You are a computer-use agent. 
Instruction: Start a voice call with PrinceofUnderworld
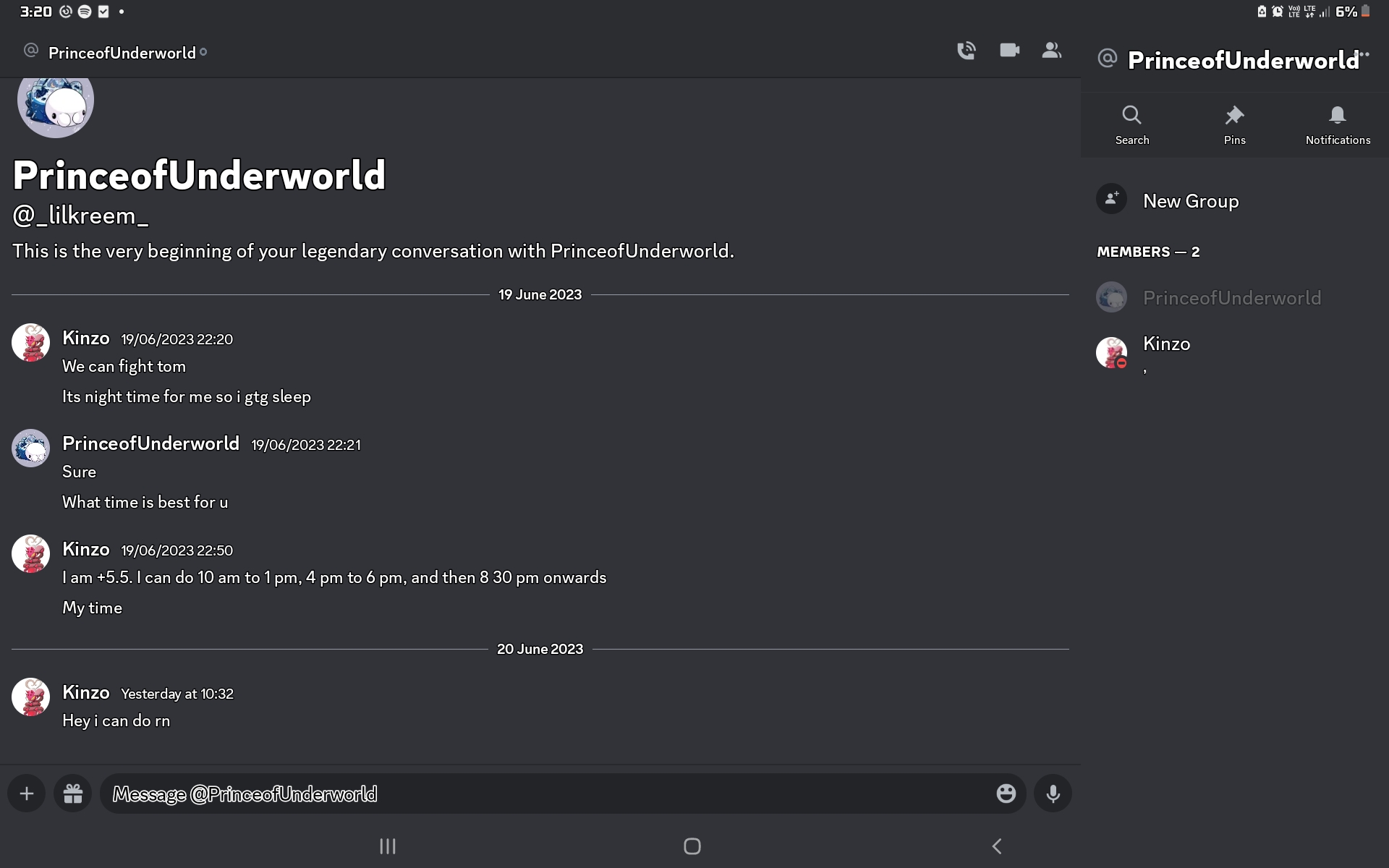coord(966,51)
